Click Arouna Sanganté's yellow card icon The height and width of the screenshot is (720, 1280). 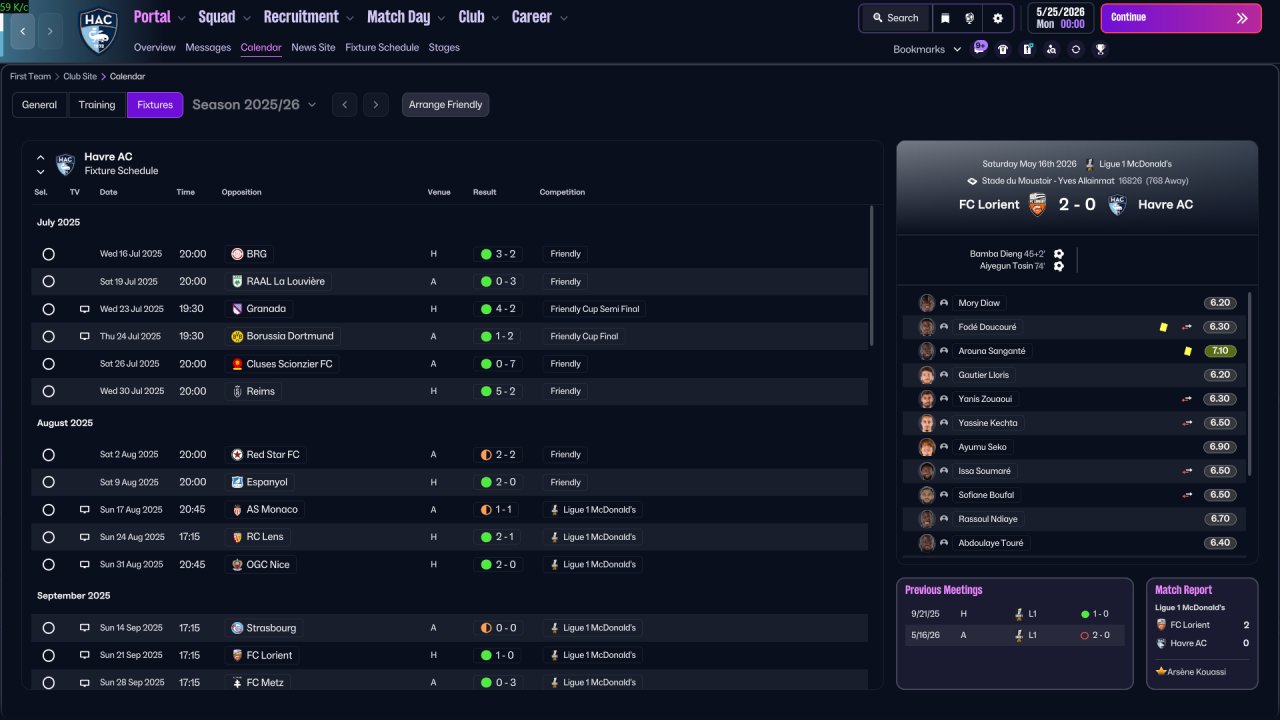tap(1187, 351)
